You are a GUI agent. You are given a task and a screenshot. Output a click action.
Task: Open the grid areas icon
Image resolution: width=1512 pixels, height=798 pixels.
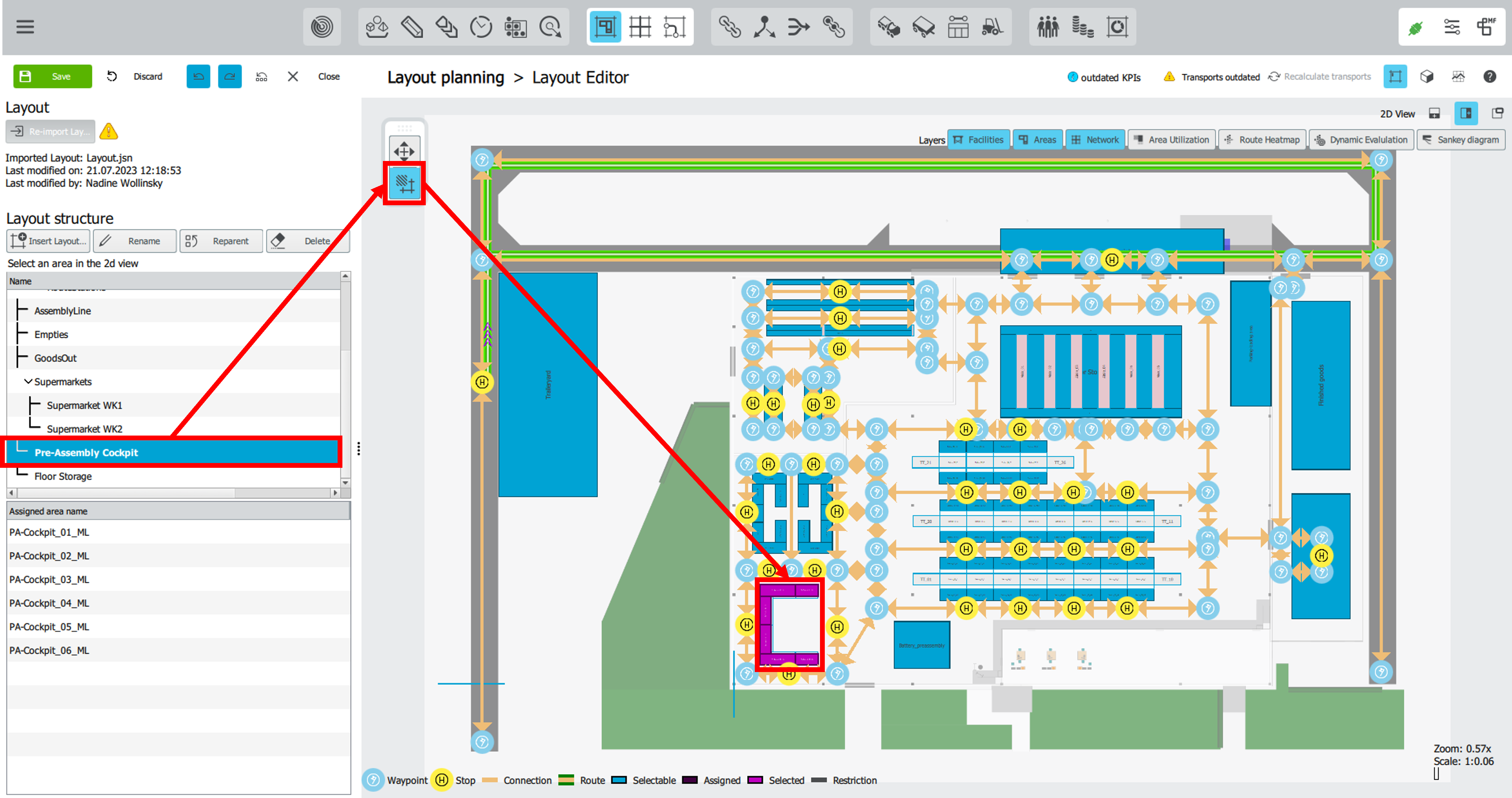click(640, 27)
